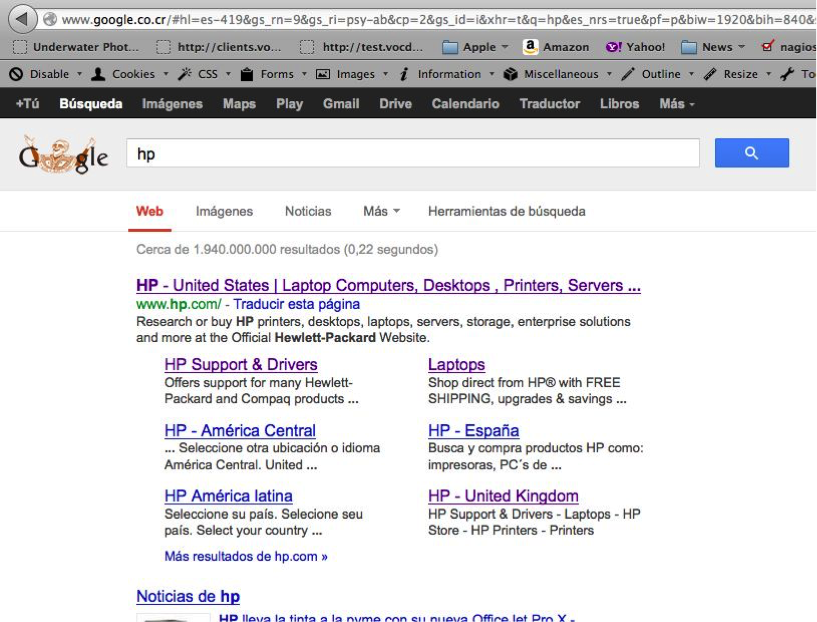This screenshot has height=622, width=817.
Task: Expand the Information dropdown arrow
Action: [492, 74]
